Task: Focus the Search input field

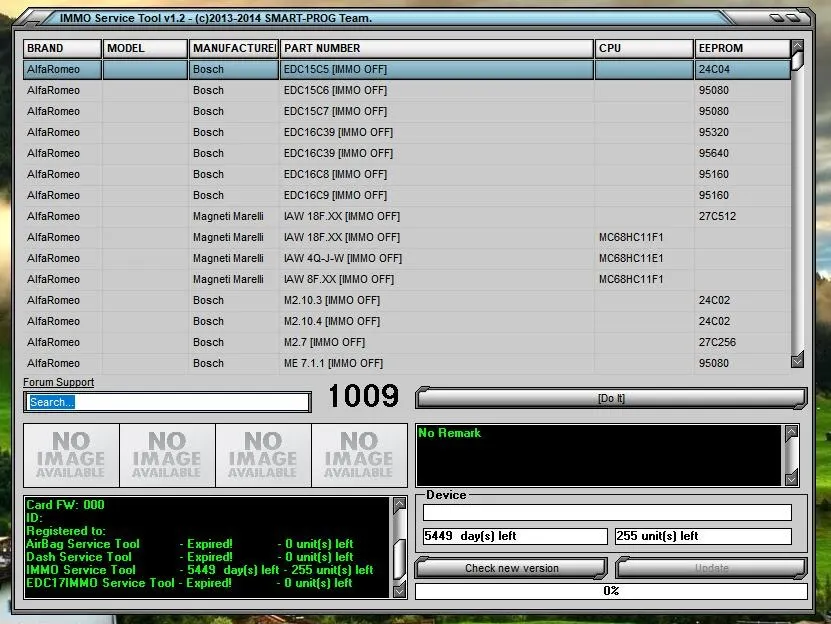Action: pos(167,402)
